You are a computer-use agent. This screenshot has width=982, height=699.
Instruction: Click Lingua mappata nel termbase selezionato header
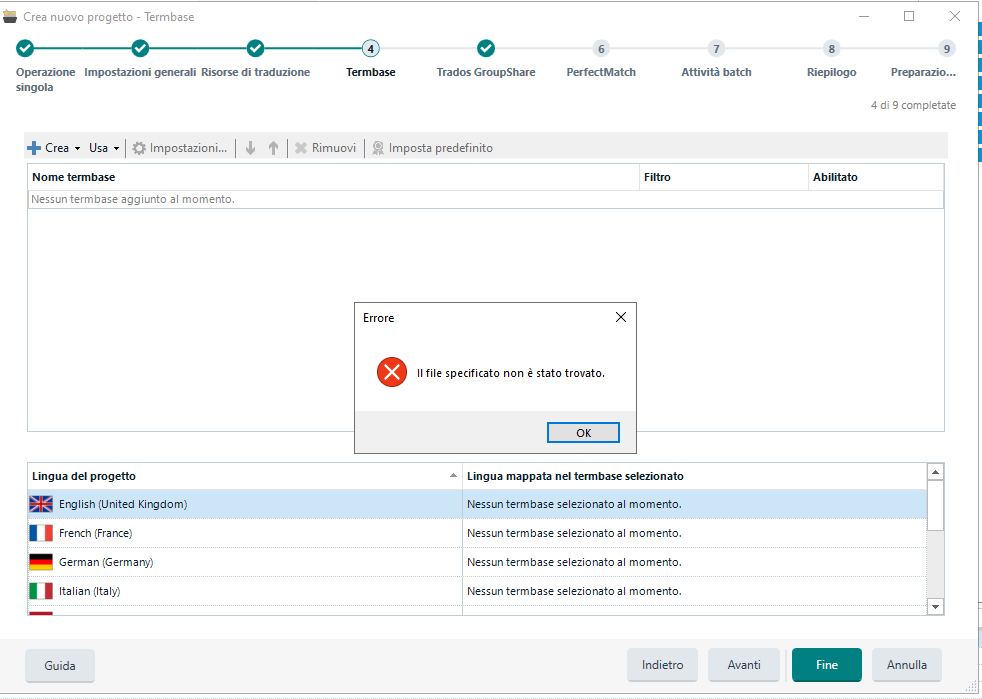pos(694,476)
